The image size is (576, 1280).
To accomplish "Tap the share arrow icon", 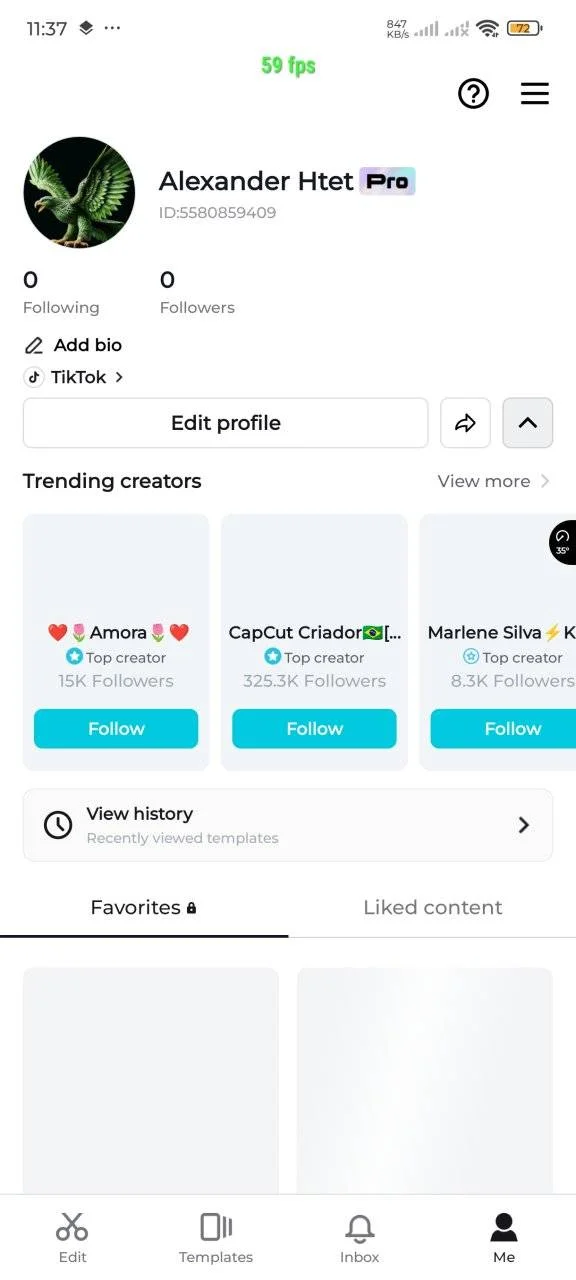I will click(x=465, y=423).
